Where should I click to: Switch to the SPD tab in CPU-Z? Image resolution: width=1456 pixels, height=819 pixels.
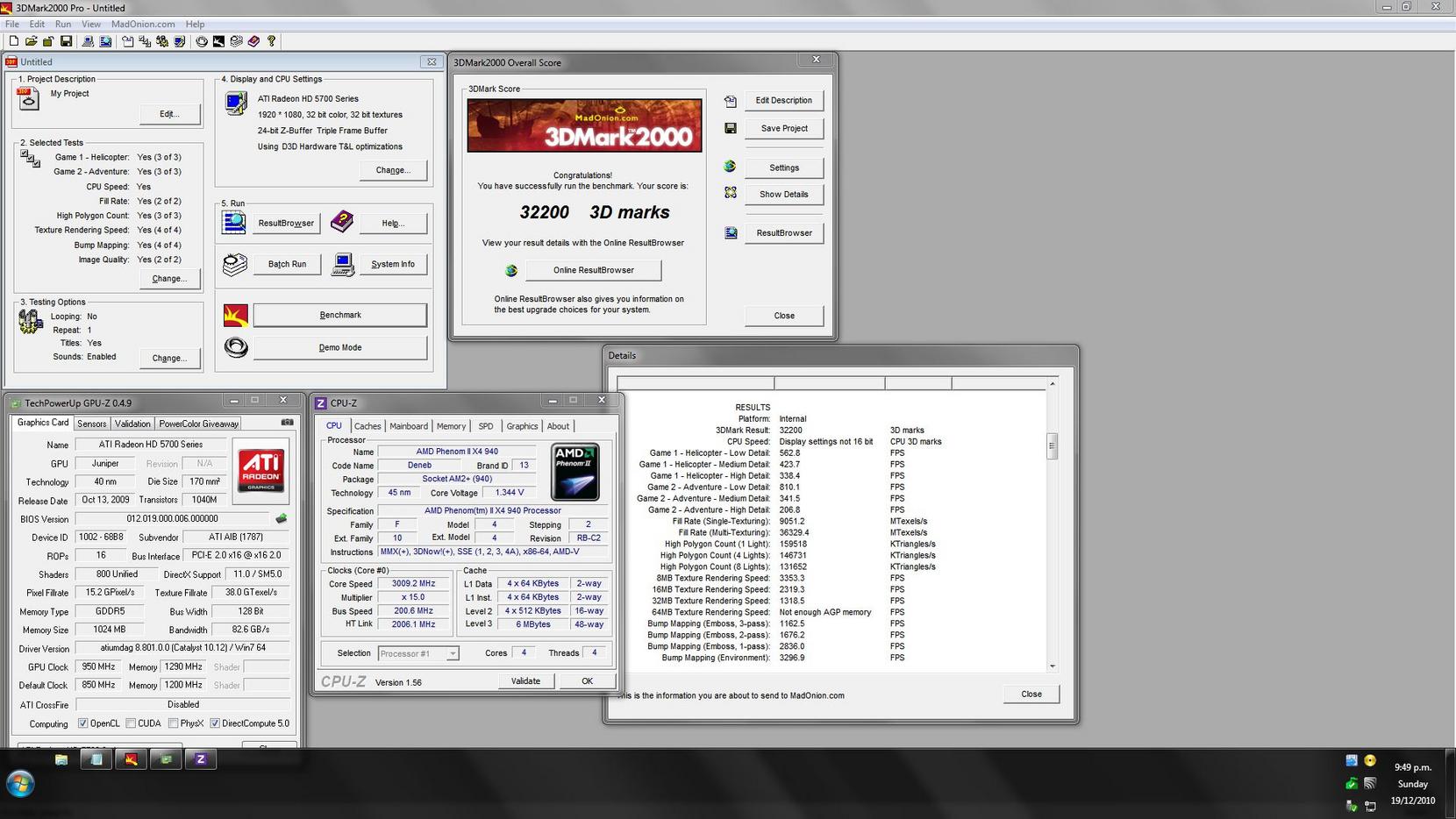[x=486, y=426]
